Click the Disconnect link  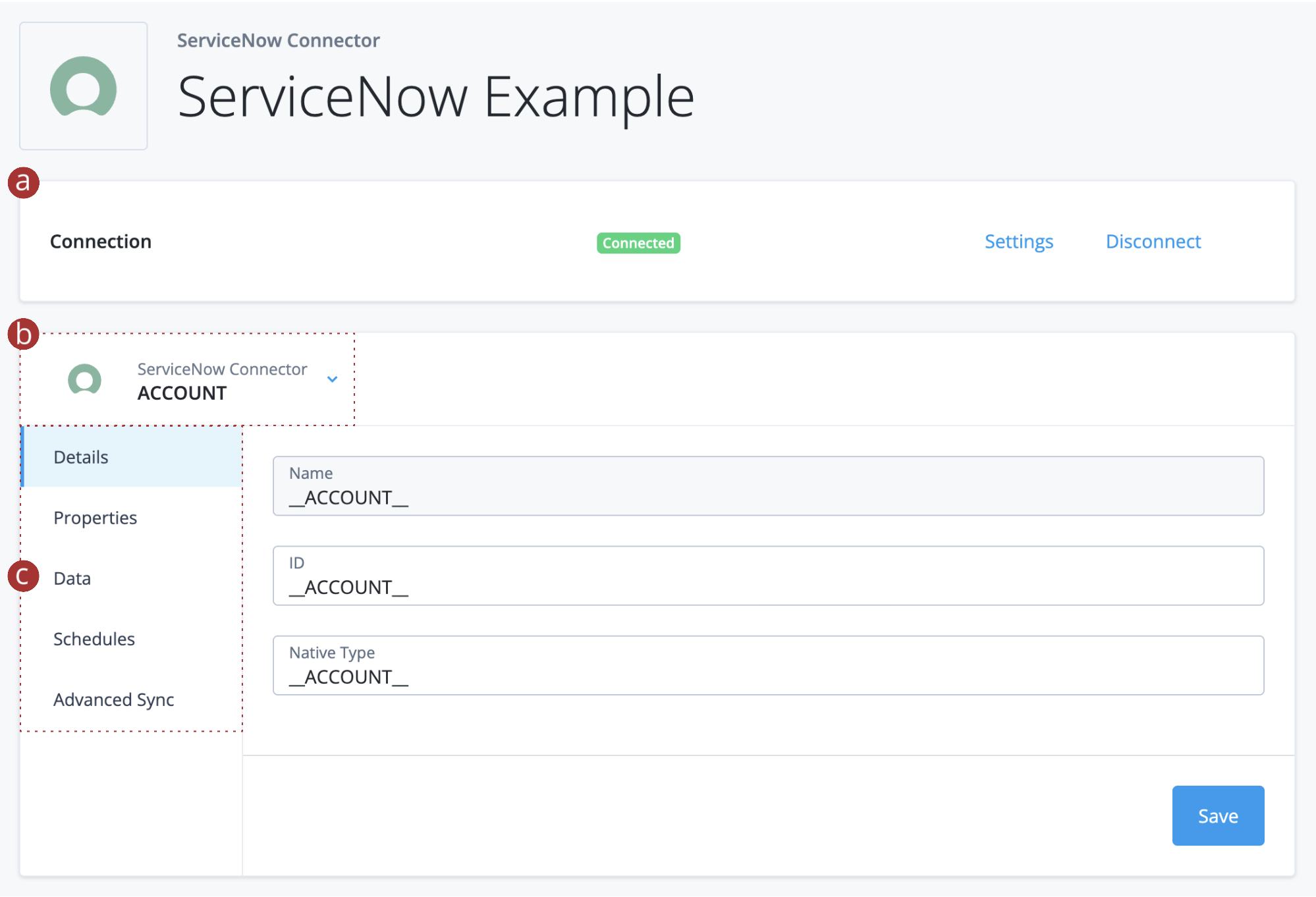1153,242
